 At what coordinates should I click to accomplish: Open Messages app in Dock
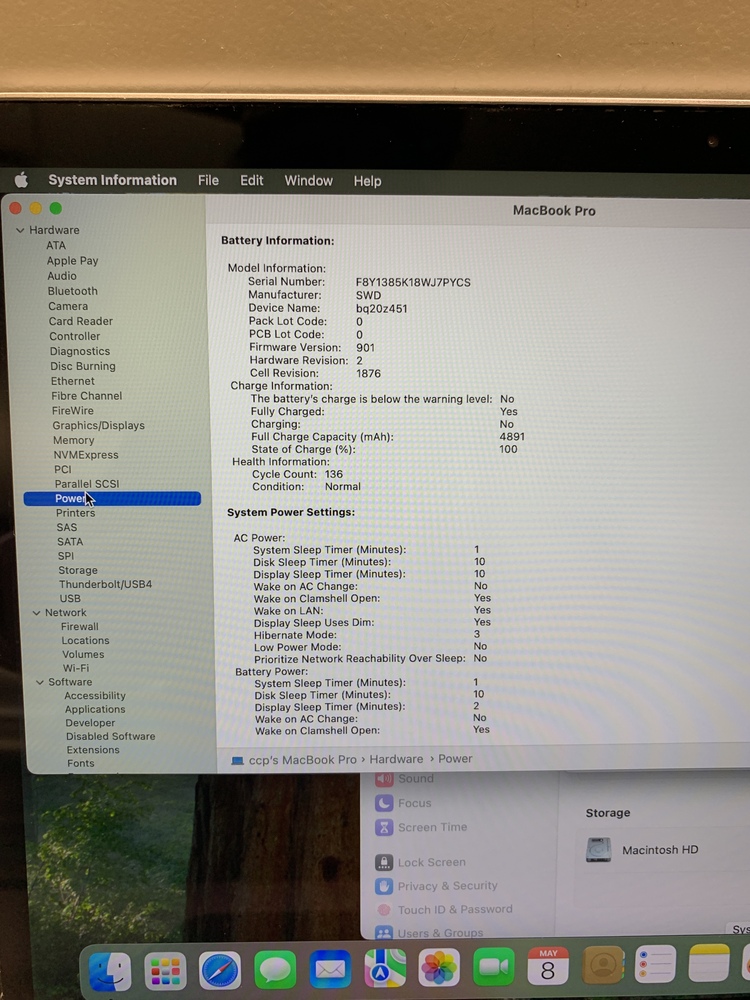(275, 970)
